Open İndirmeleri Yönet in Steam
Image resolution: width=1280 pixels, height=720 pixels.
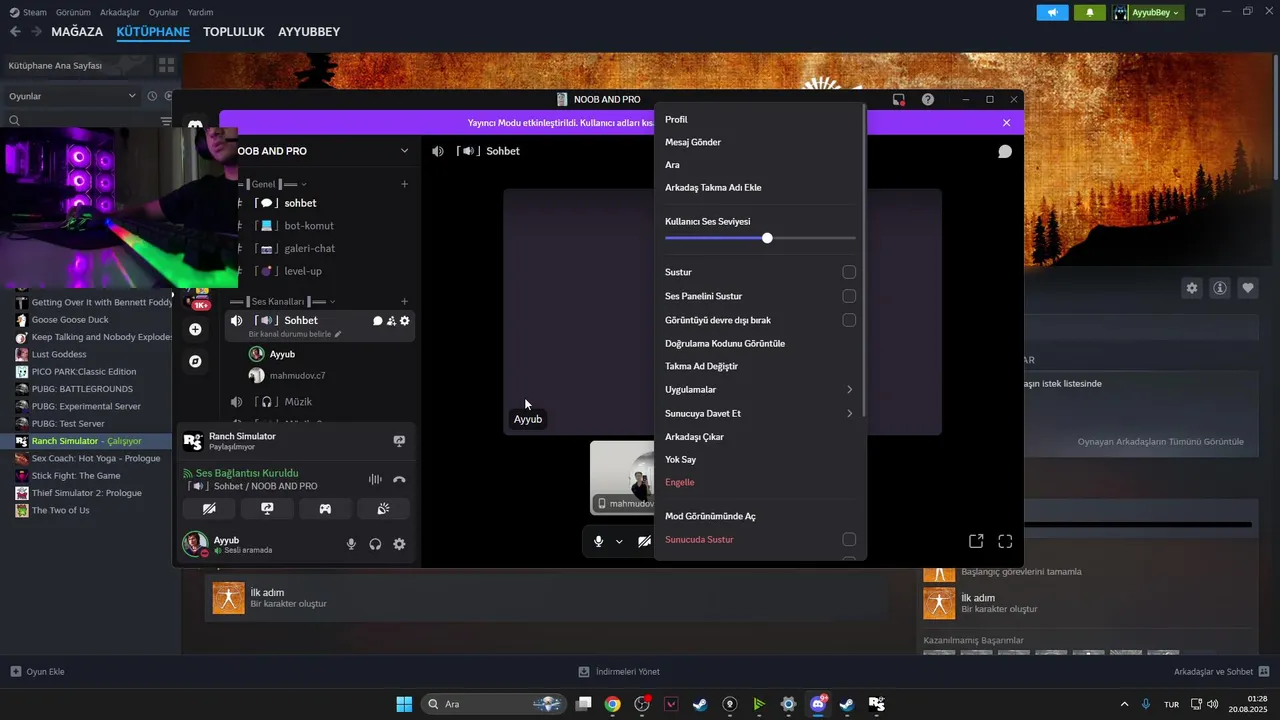(x=619, y=672)
